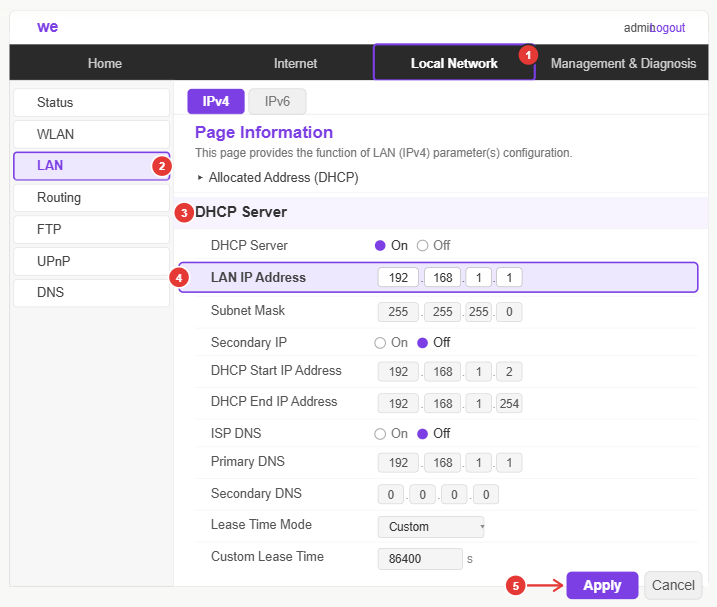Screen dimensions: 717x607
Task: Open the WE logo home link
Action: (48, 27)
